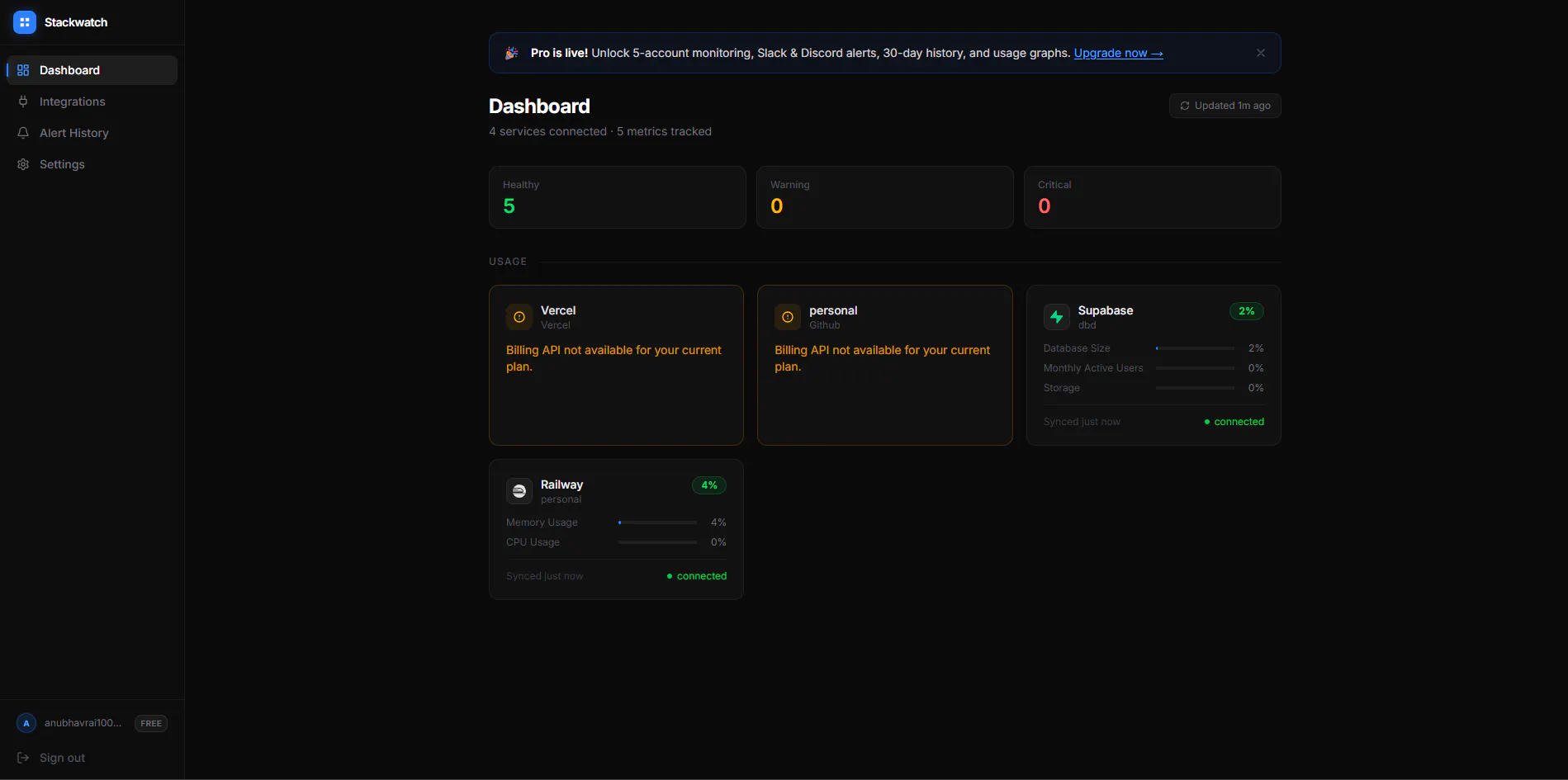
Task: Click the Monthly Active Users label
Action: point(1093,368)
